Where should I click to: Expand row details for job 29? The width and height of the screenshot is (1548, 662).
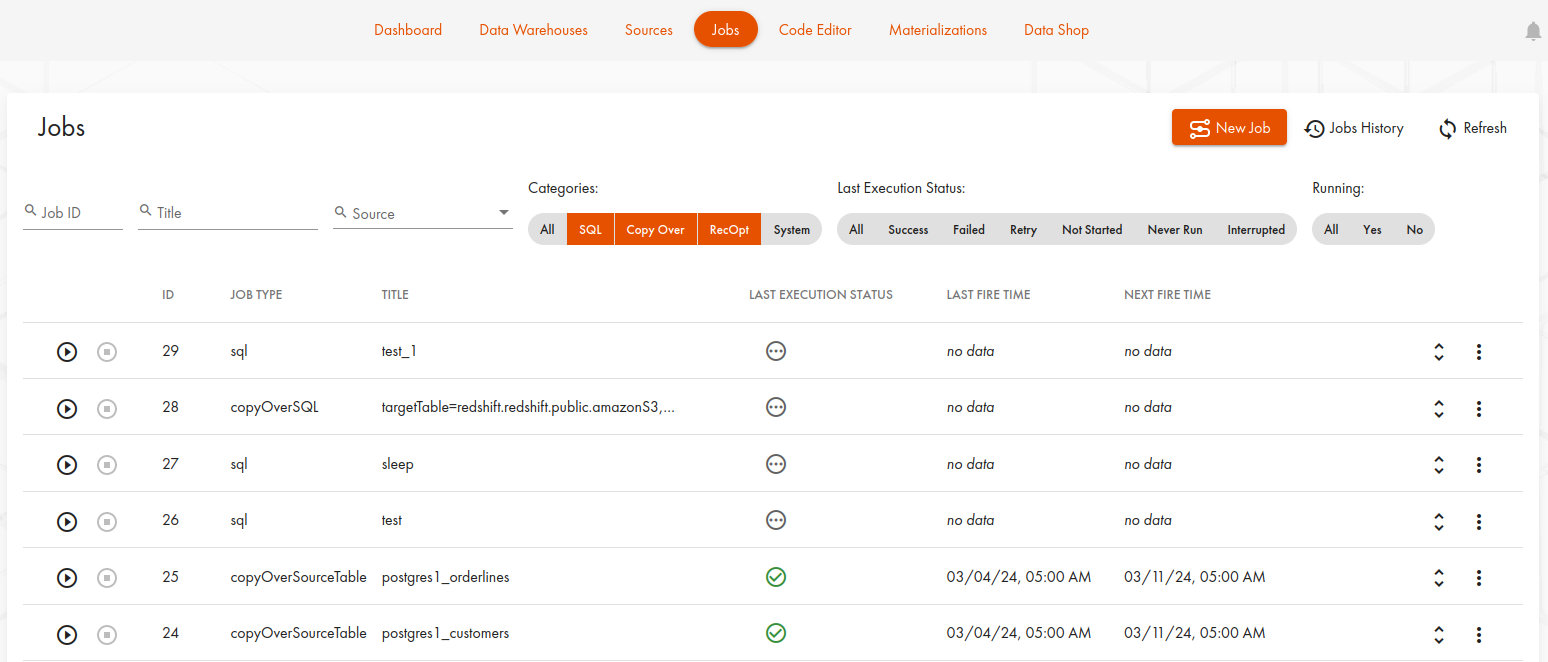click(x=1438, y=352)
